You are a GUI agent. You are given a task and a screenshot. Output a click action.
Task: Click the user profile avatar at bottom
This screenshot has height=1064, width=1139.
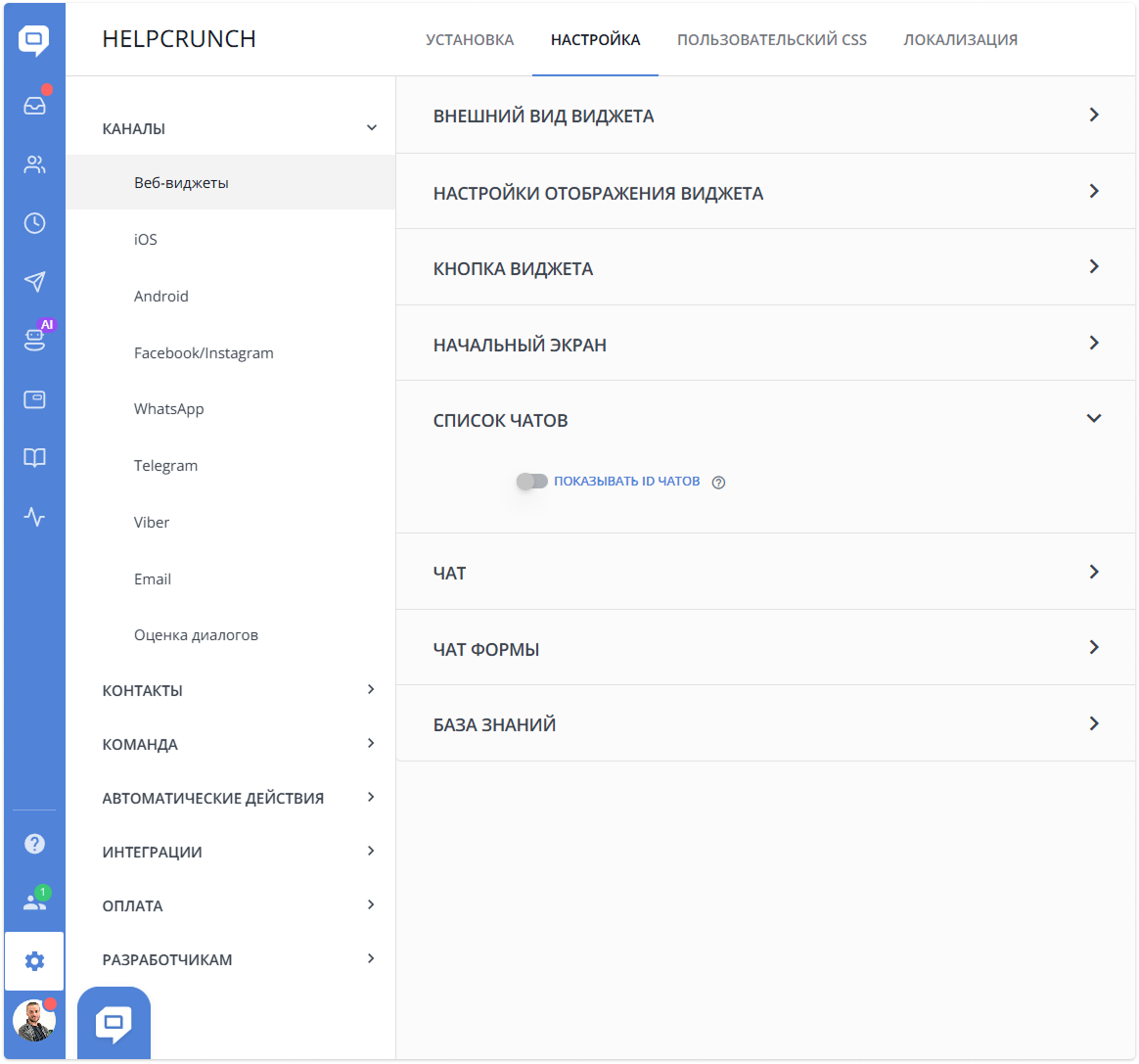pyautogui.click(x=35, y=1020)
